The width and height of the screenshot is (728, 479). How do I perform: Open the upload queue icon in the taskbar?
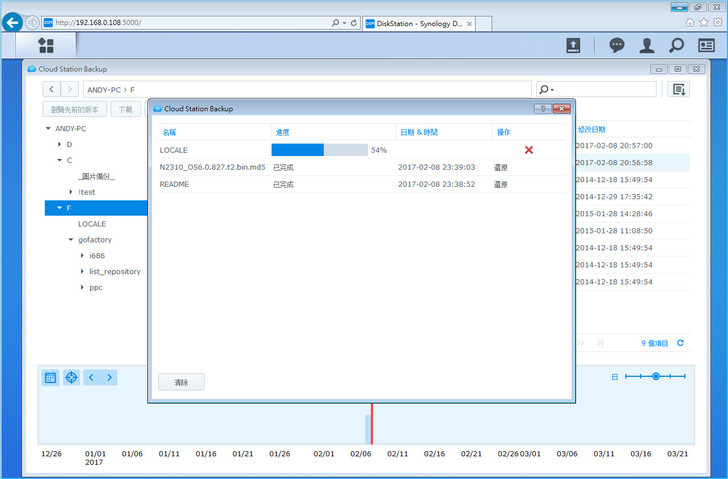coord(573,45)
